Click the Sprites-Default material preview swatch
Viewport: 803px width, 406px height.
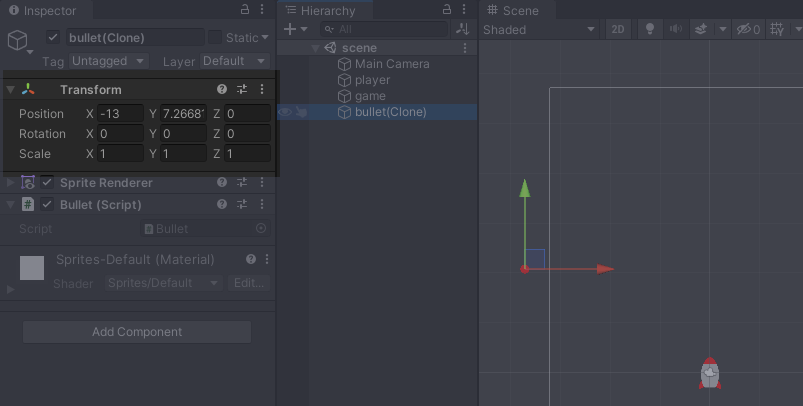point(32,268)
